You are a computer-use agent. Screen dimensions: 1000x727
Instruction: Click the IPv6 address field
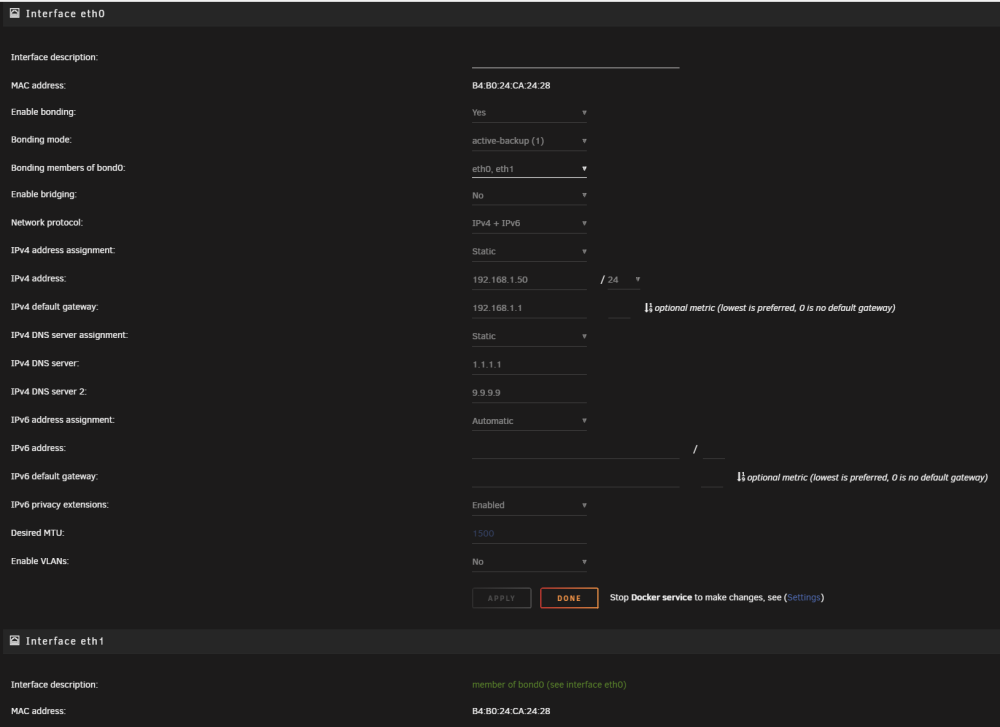click(575, 450)
